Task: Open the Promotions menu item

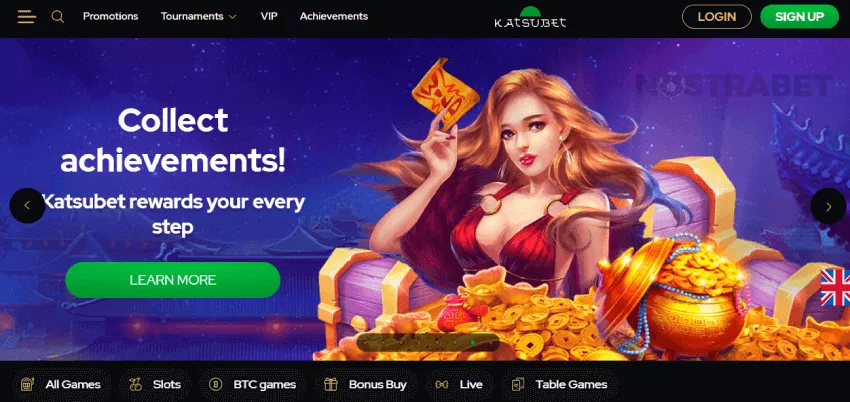Action: pos(111,16)
